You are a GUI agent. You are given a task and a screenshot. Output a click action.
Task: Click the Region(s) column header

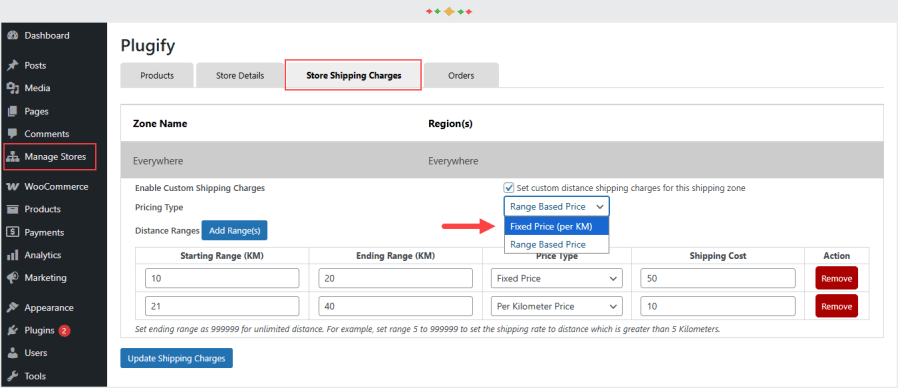click(450, 123)
